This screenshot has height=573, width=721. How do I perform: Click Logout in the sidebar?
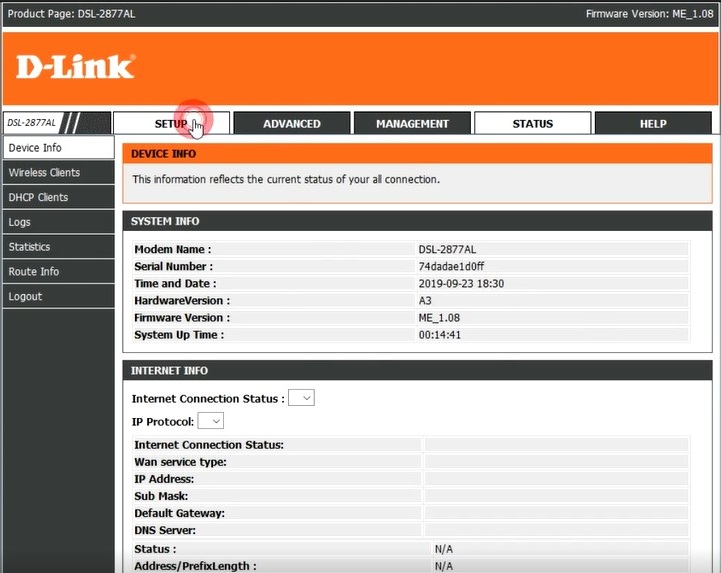(x=58, y=296)
